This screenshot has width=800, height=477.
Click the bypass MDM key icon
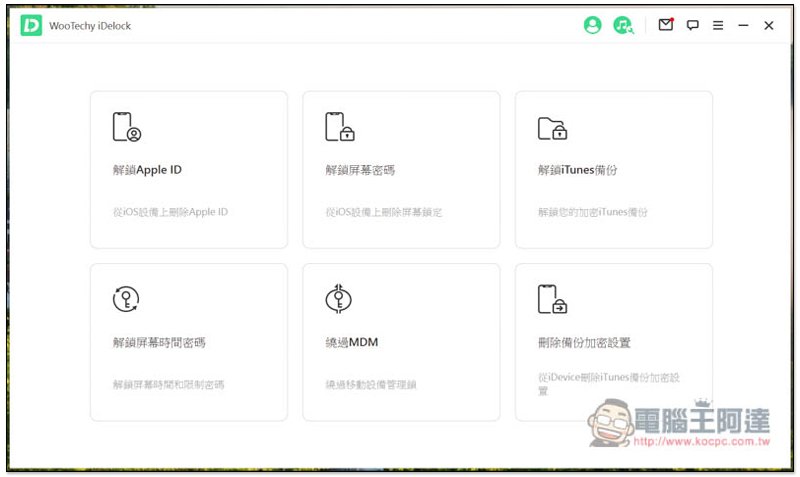tap(339, 298)
